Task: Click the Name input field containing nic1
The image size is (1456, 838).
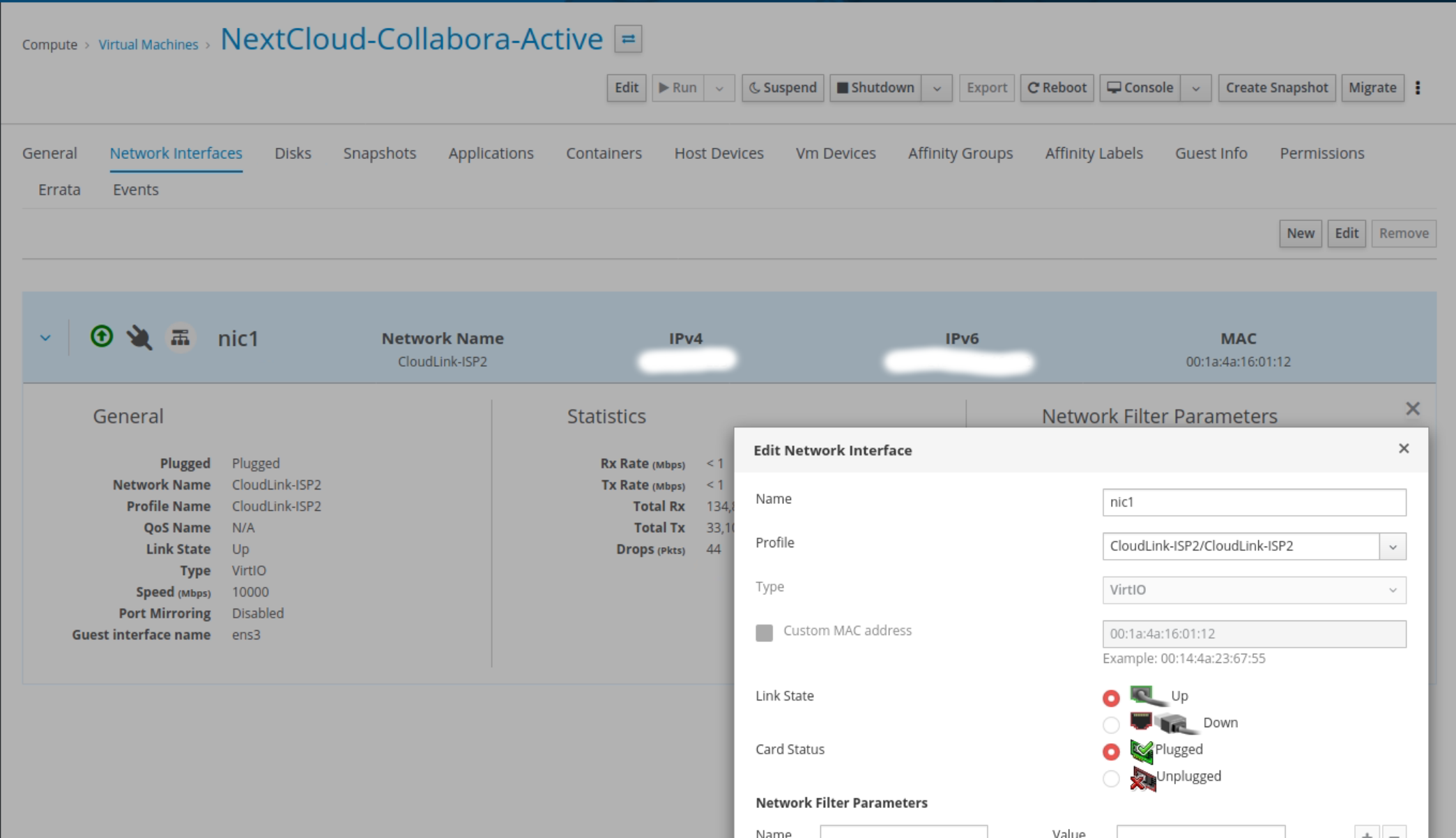Action: tap(1253, 502)
